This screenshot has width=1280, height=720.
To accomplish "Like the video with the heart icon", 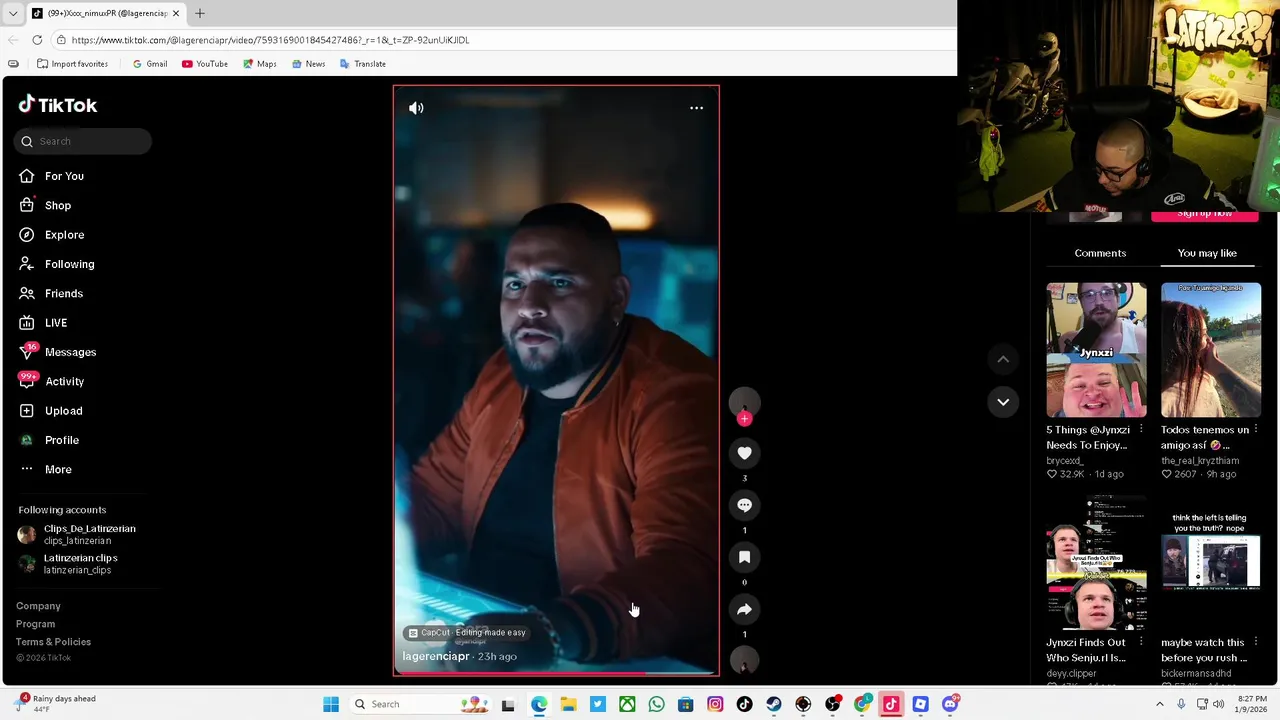I will coord(744,453).
